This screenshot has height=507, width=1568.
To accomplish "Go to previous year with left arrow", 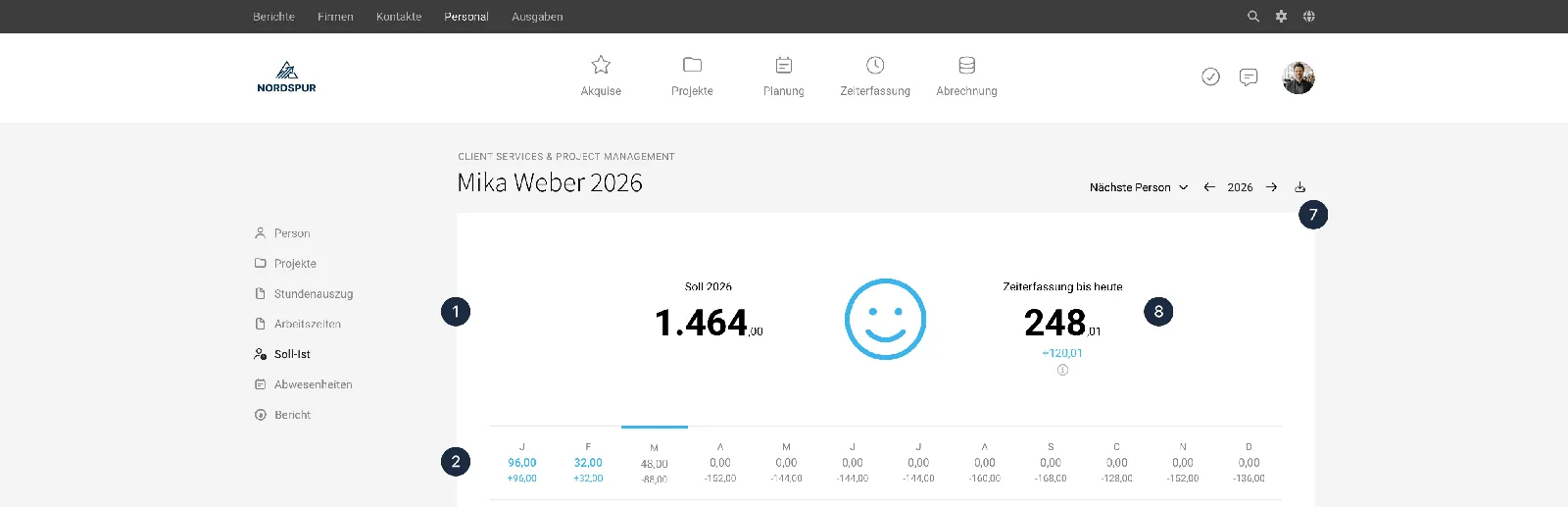I will coord(1209,187).
